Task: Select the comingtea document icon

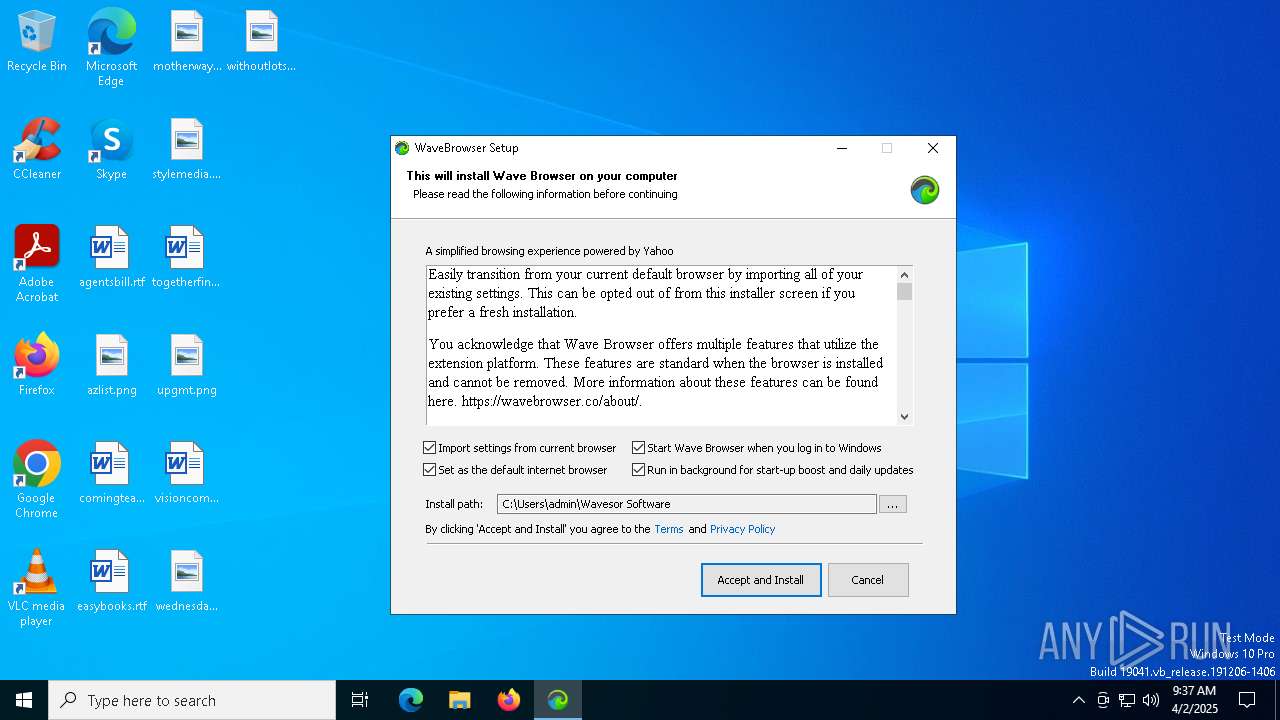Action: point(111,474)
